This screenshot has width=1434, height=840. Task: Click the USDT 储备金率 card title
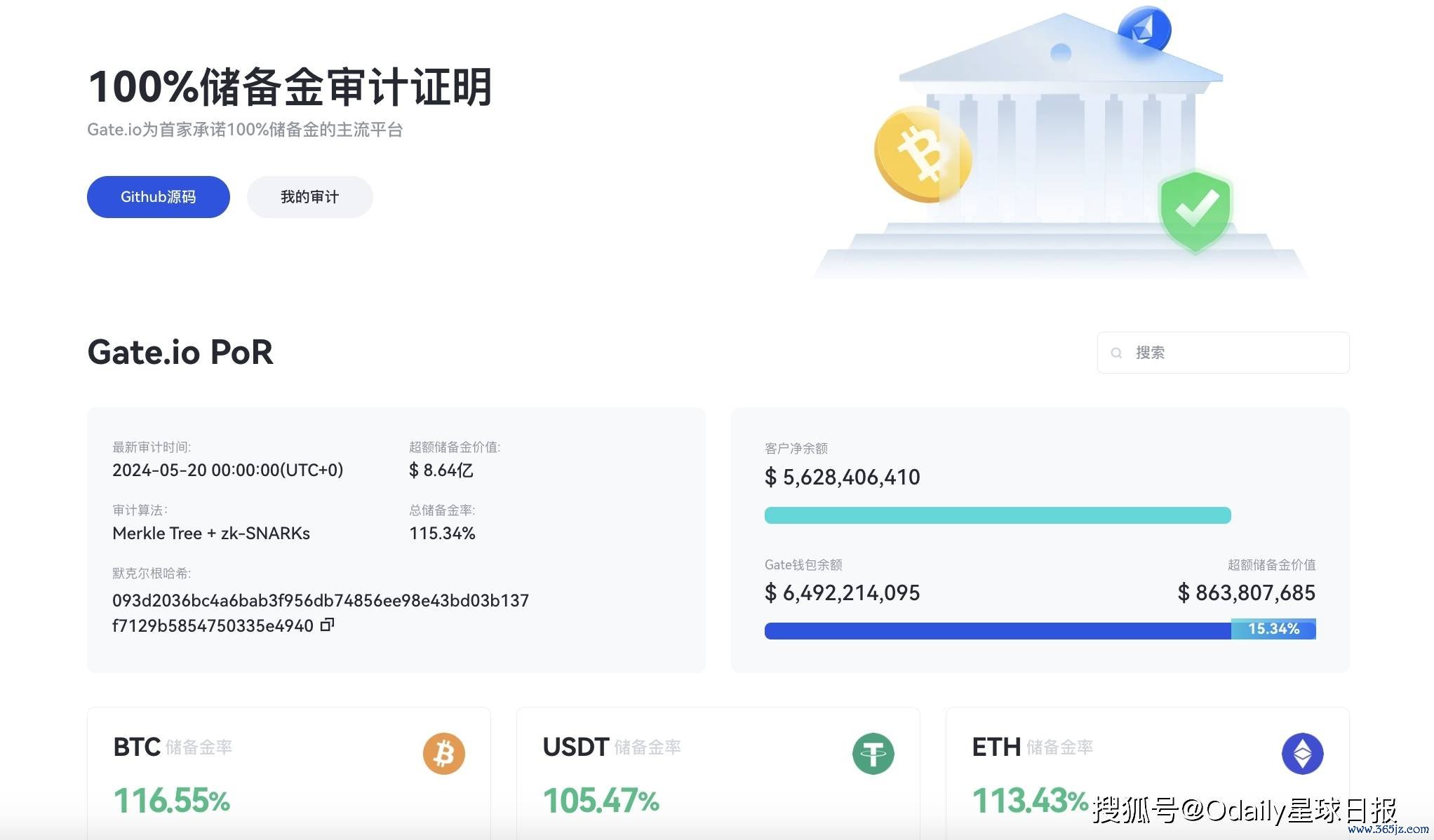[612, 747]
